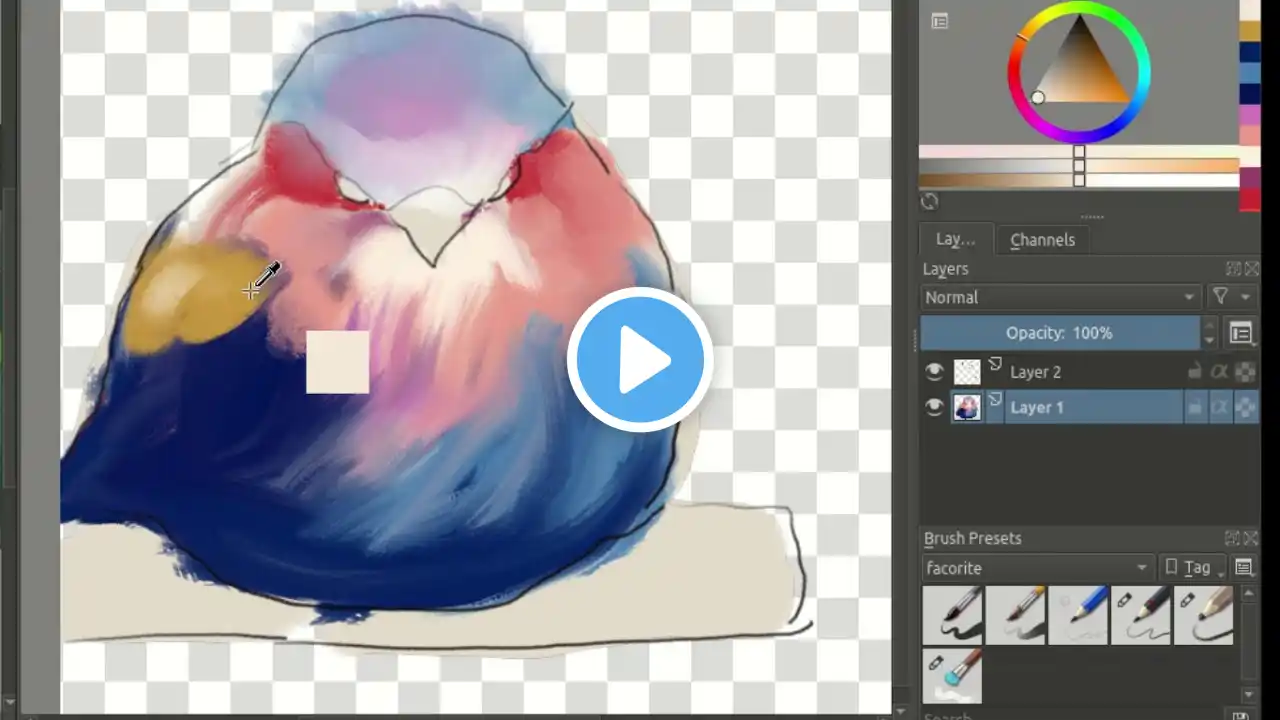This screenshot has width=1280, height=720.
Task: Open the layer list display settings icon
Action: point(1242,334)
